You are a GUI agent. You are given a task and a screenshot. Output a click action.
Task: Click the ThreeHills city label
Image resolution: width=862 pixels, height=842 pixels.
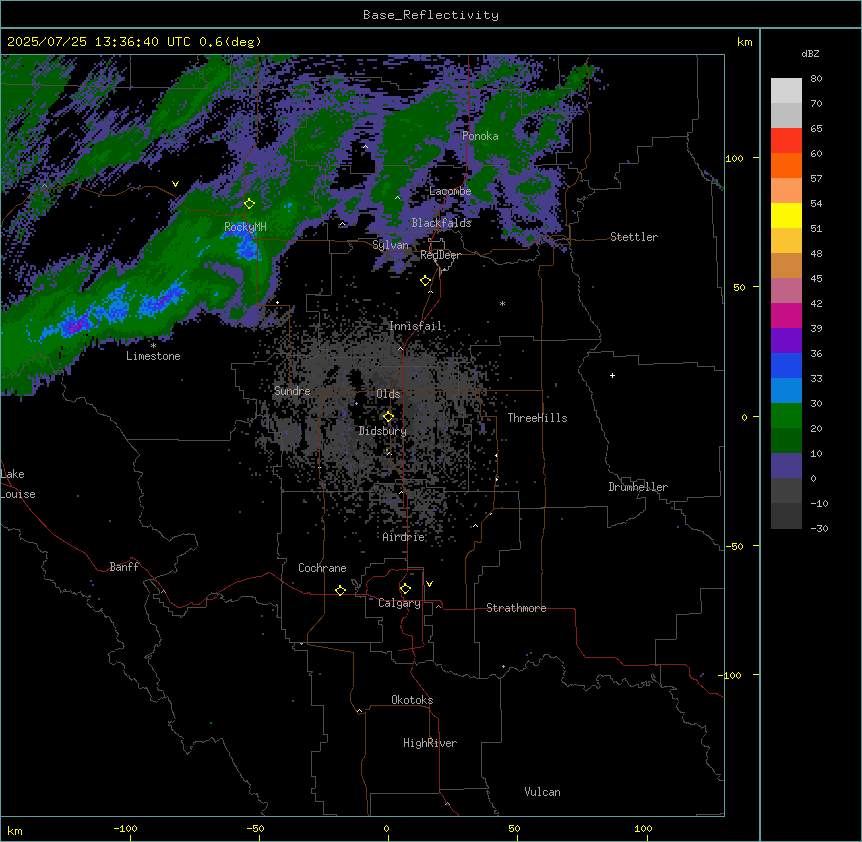click(x=537, y=418)
